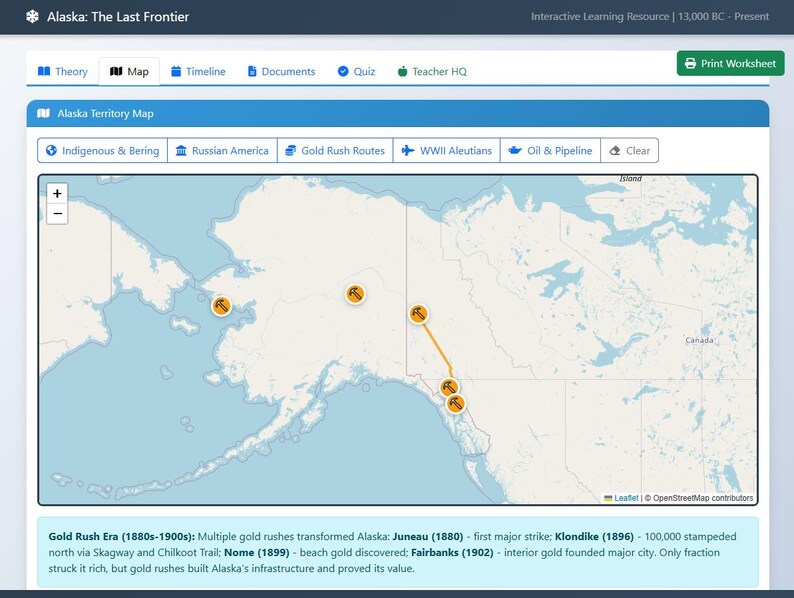Click the globe icon on Indigenous button

pyautogui.click(x=51, y=150)
